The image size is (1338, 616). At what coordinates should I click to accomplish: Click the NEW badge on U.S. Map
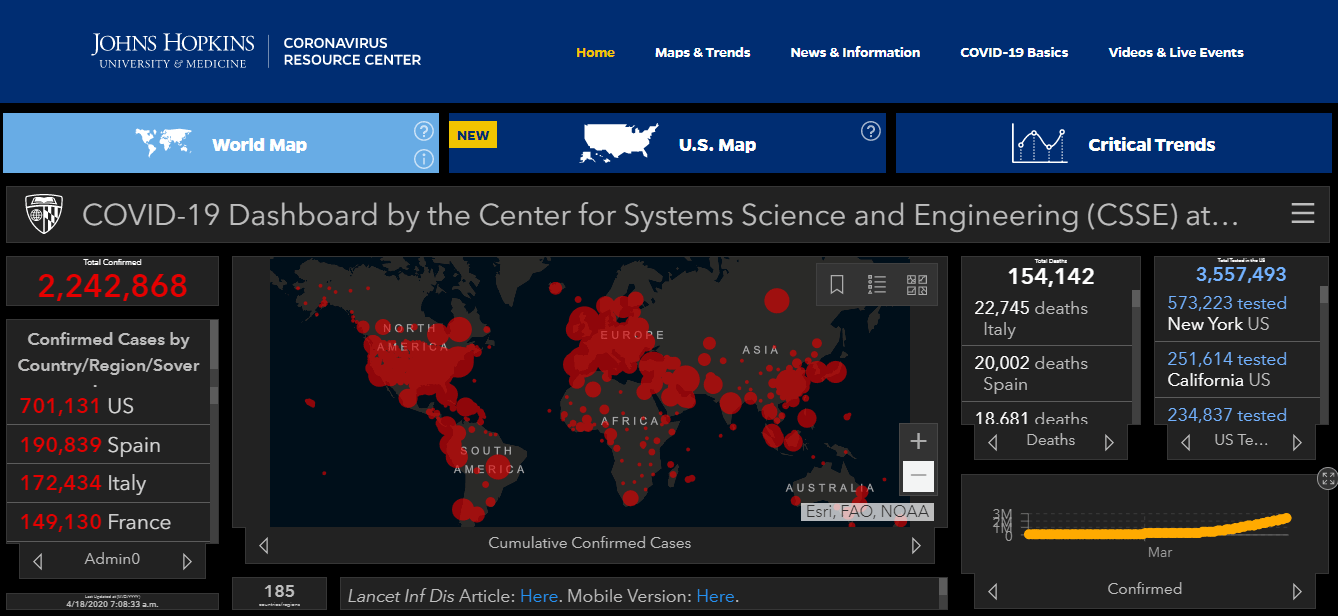[473, 135]
